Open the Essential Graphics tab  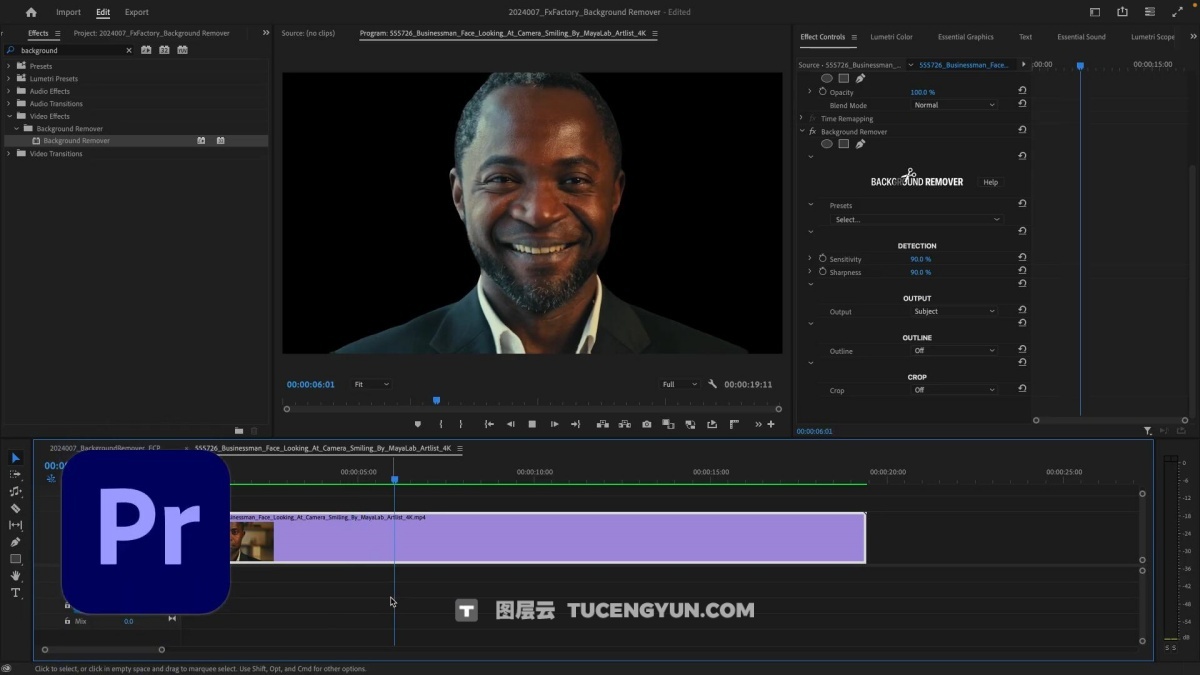[x=966, y=37]
